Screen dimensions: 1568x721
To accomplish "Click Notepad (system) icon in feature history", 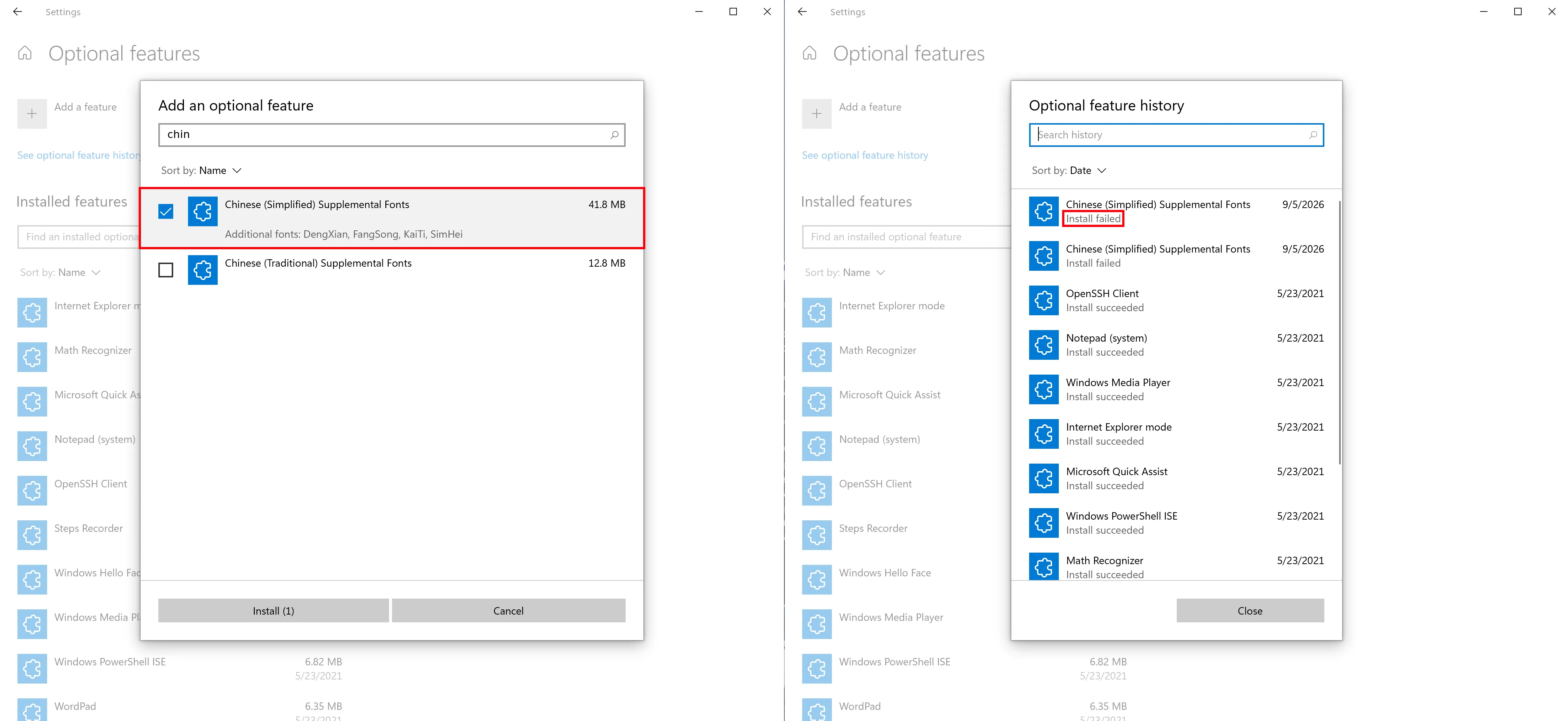I will point(1044,345).
